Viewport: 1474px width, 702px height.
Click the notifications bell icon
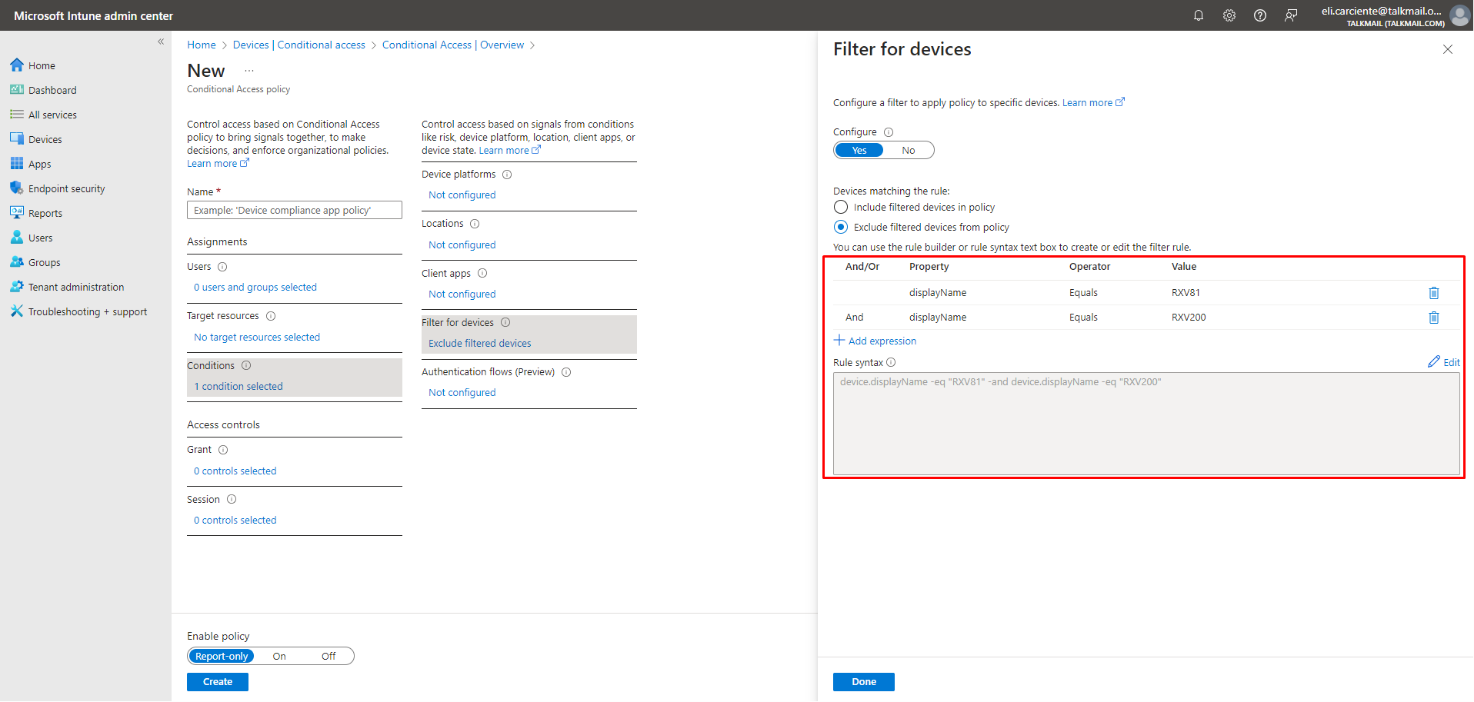click(x=1199, y=15)
